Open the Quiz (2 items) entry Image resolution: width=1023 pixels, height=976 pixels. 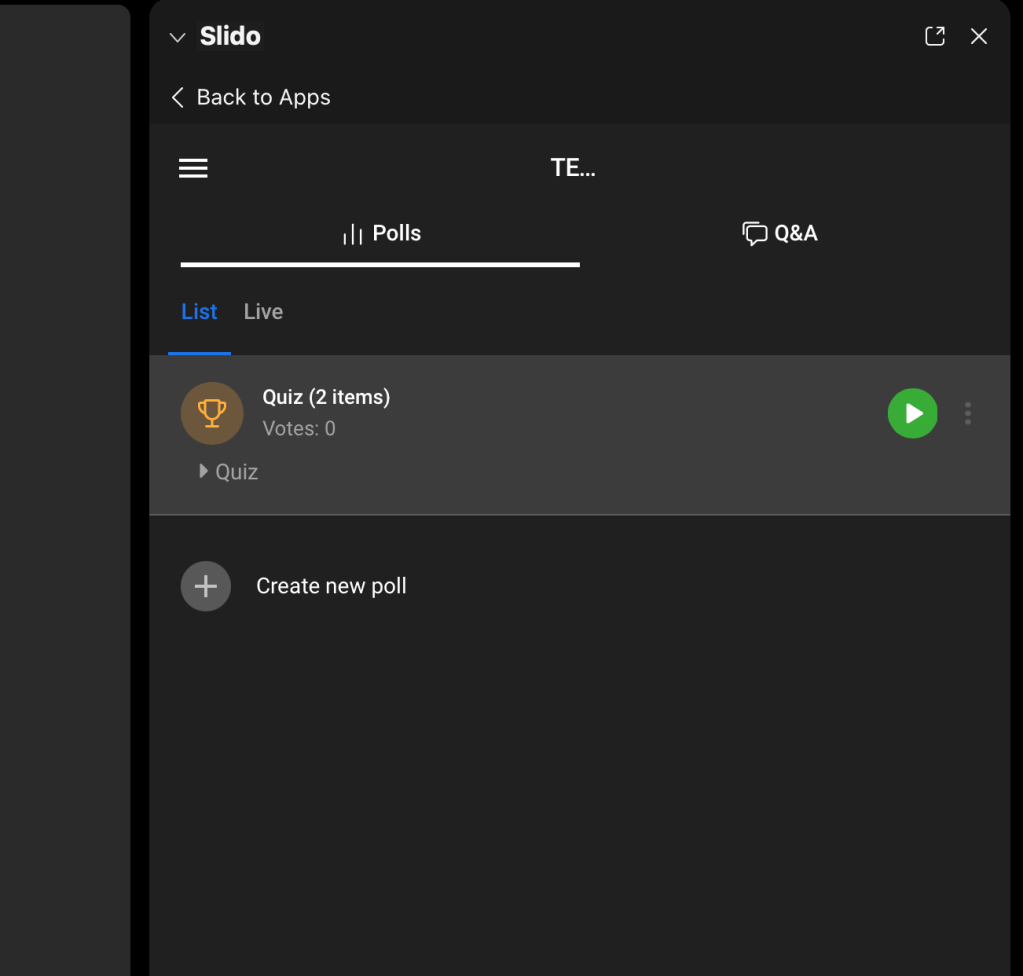click(x=326, y=397)
